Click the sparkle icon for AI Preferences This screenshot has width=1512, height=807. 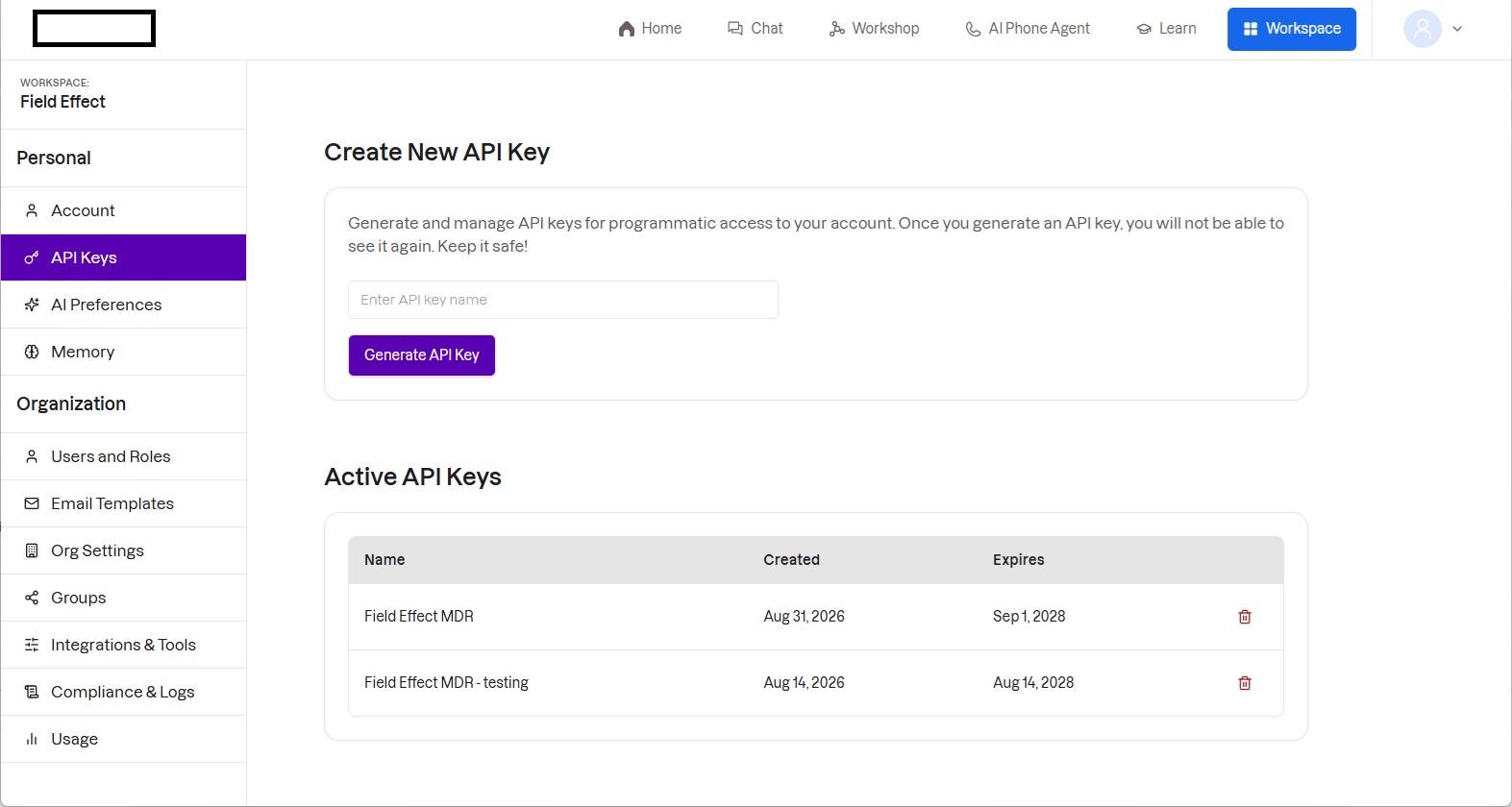[x=32, y=305]
